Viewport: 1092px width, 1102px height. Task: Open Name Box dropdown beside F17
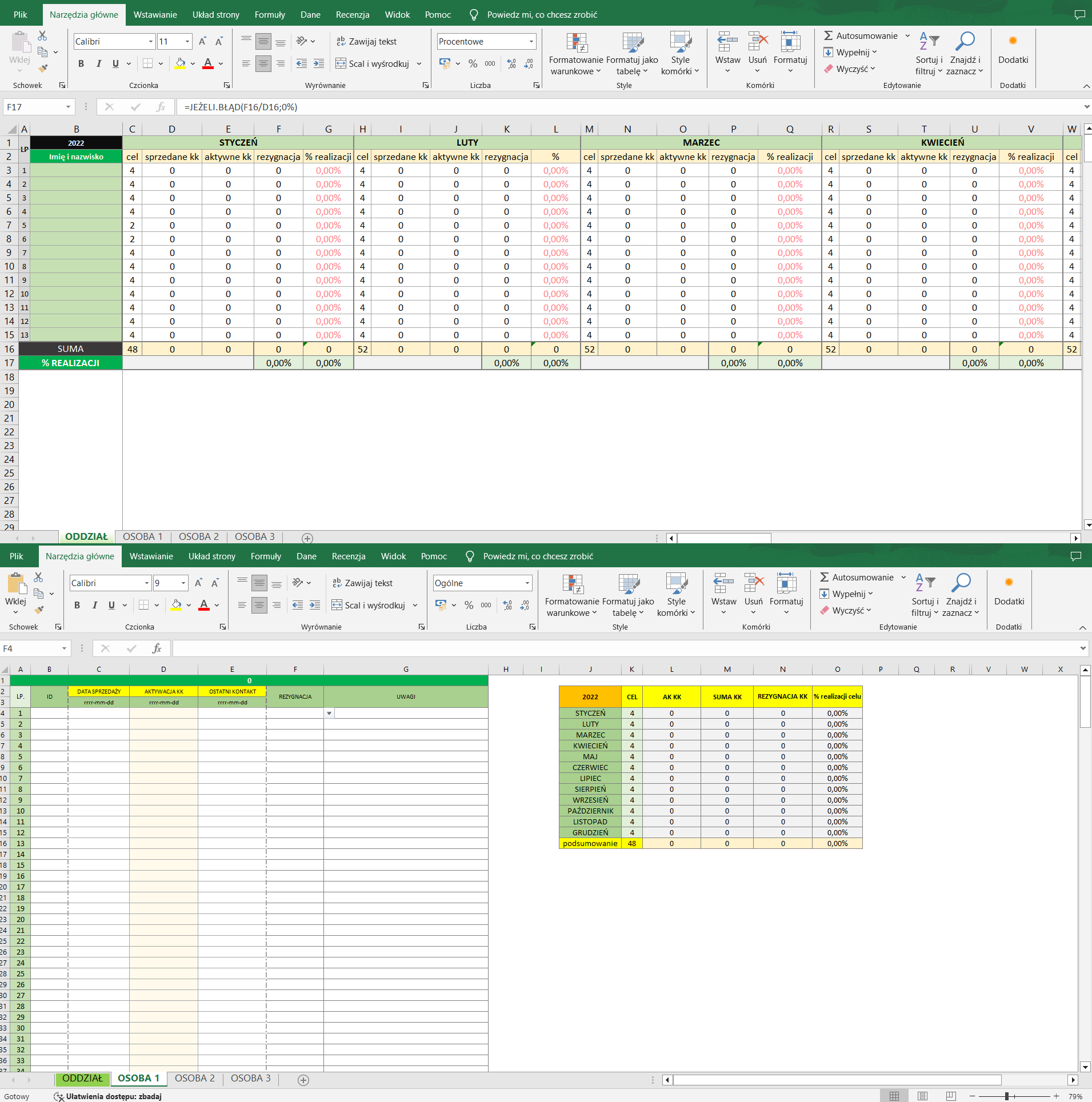pos(67,107)
